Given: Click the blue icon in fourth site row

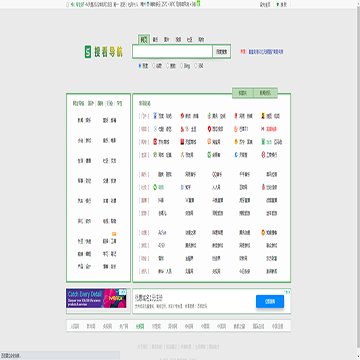Looking at the screenshot, I should tap(236, 155).
